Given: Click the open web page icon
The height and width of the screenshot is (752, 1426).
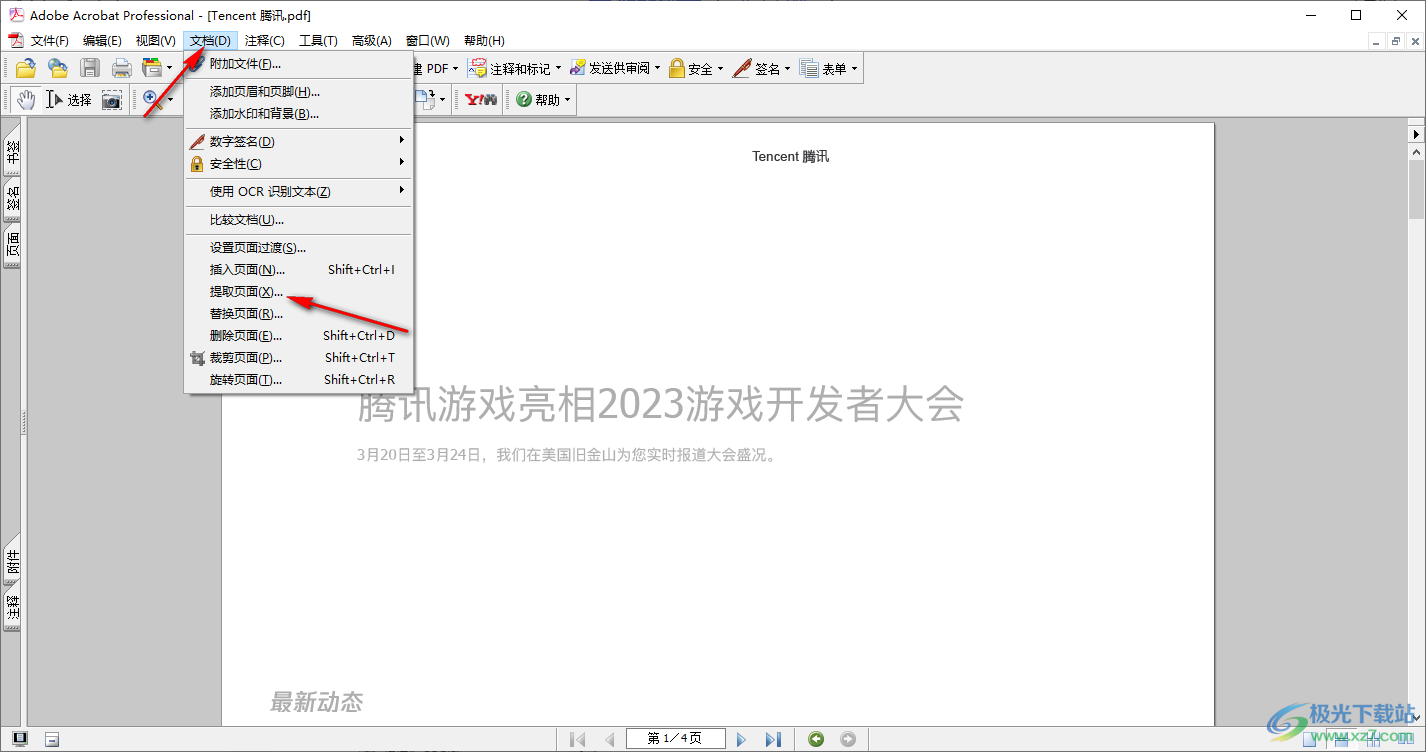Looking at the screenshot, I should [x=58, y=68].
